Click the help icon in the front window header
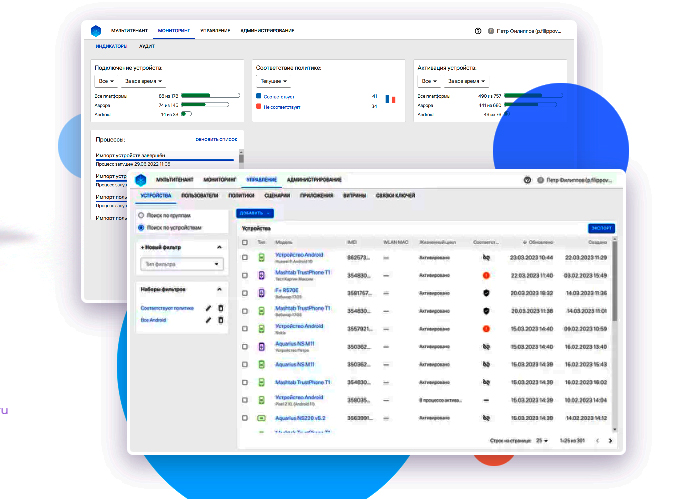 (526, 180)
